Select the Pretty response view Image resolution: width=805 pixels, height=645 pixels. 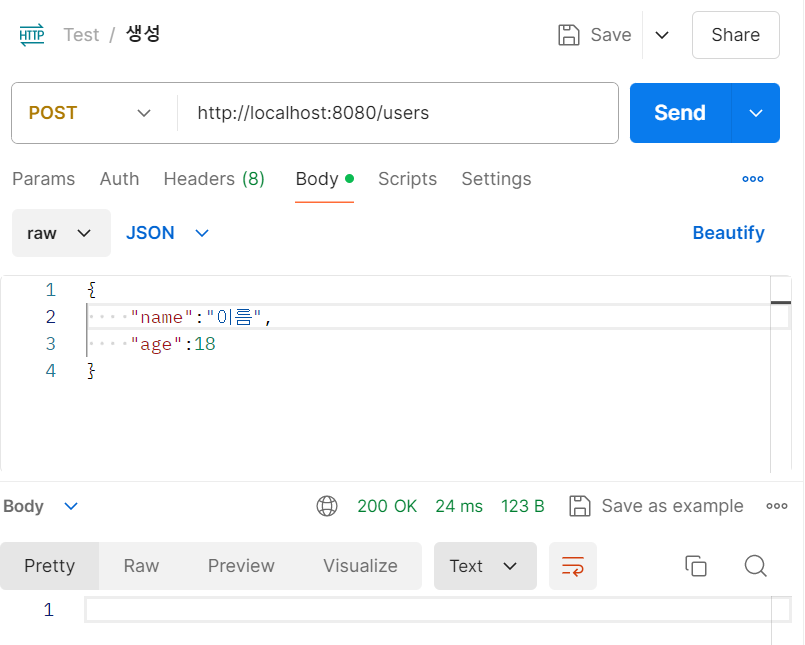click(49, 566)
